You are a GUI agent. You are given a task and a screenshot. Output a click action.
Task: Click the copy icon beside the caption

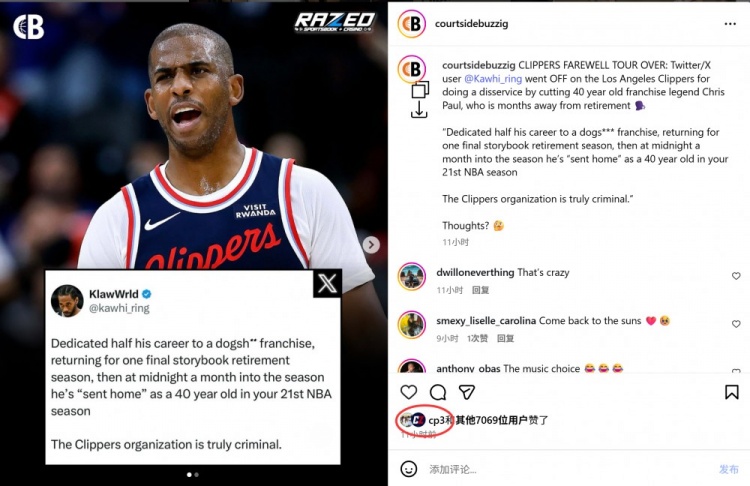tap(420, 89)
